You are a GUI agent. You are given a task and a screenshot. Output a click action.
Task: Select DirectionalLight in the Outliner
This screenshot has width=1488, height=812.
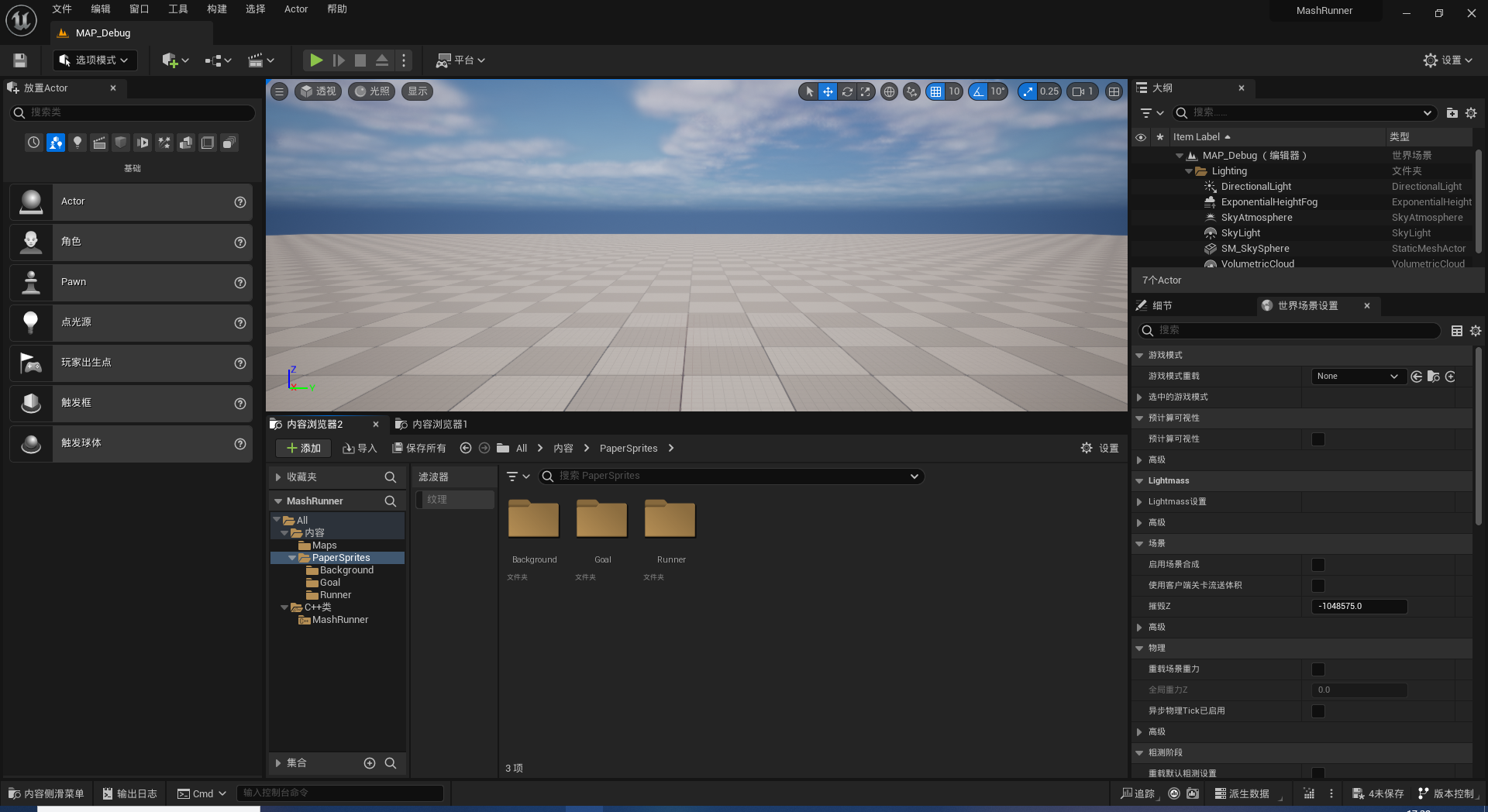[x=1255, y=187]
